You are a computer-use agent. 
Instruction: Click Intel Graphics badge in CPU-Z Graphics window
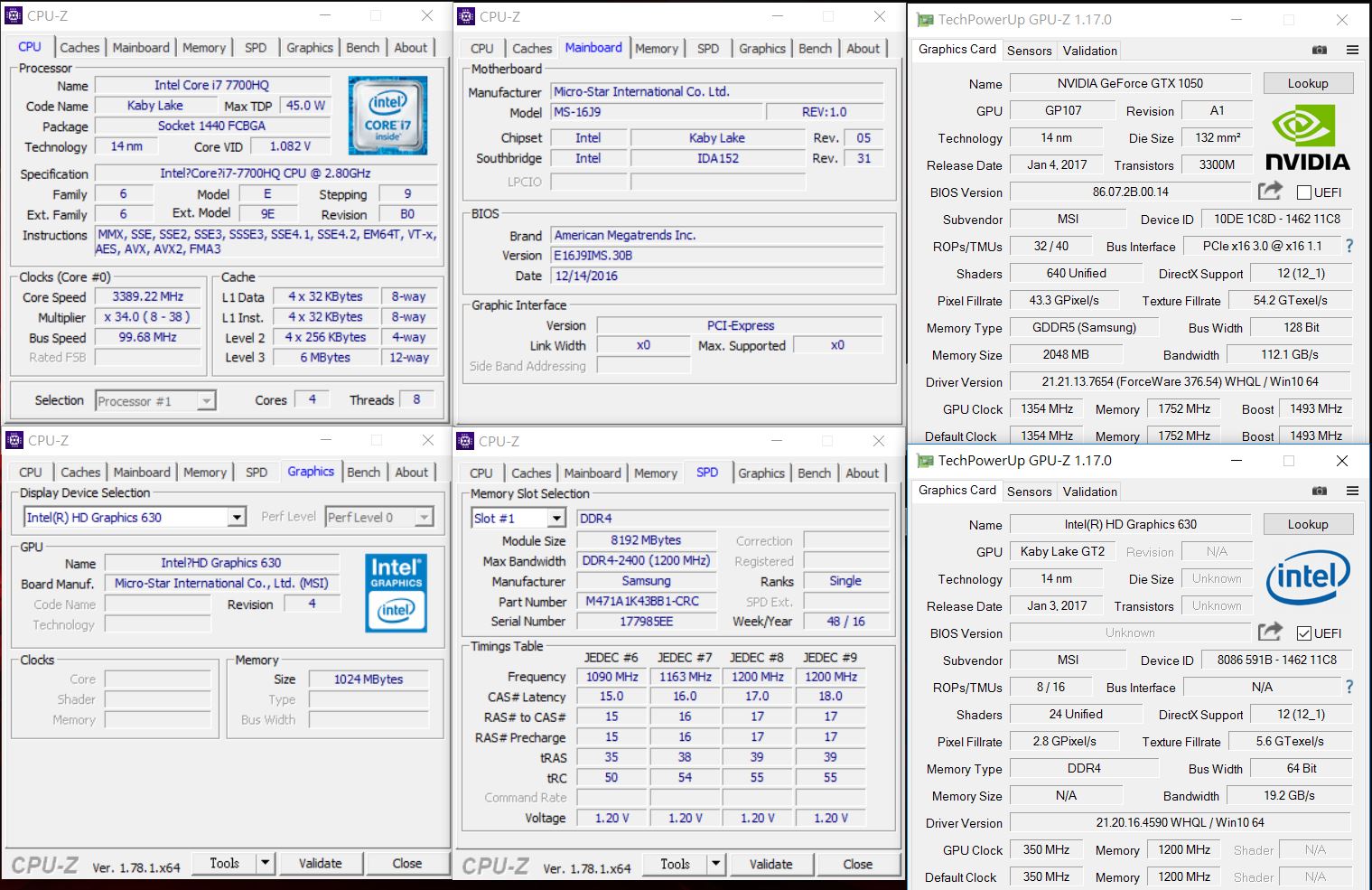tap(397, 593)
